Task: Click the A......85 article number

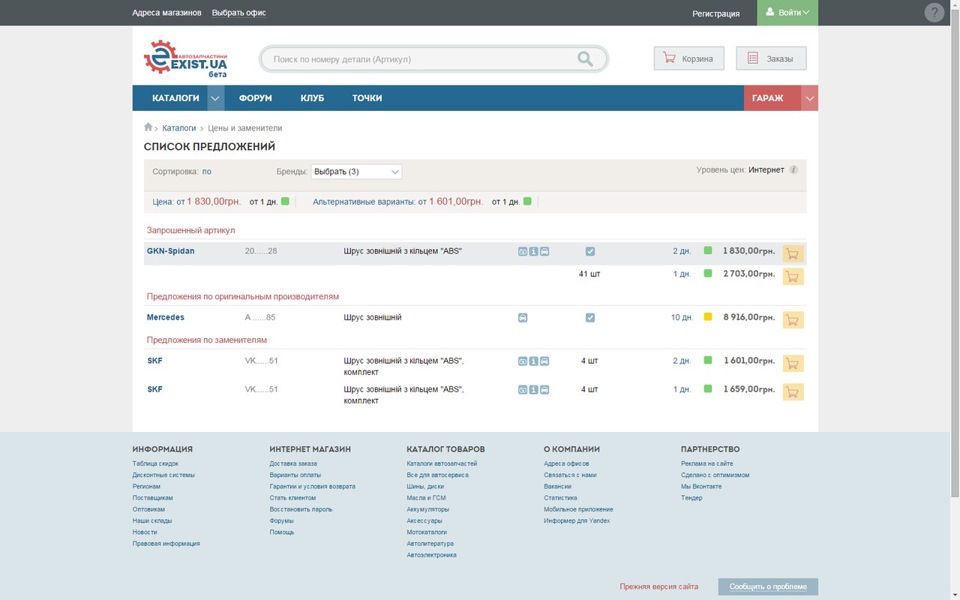Action: tap(260, 317)
